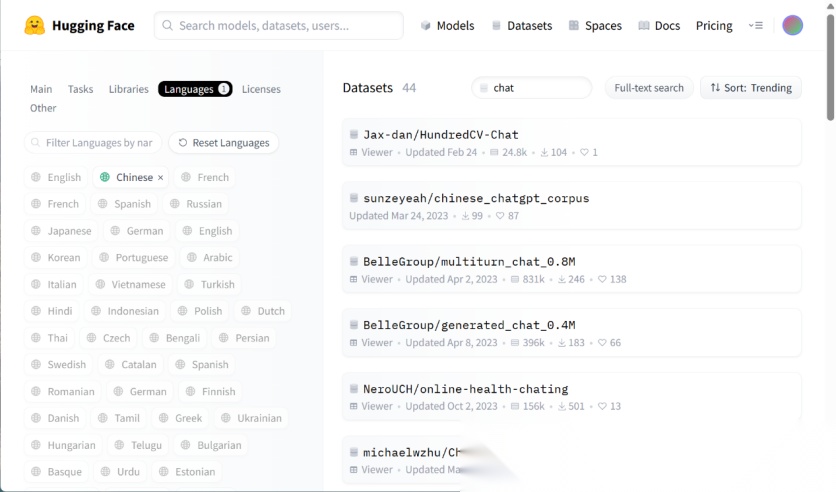Enable the Italian language filter
Image resolution: width=836 pixels, height=492 pixels.
point(54,284)
